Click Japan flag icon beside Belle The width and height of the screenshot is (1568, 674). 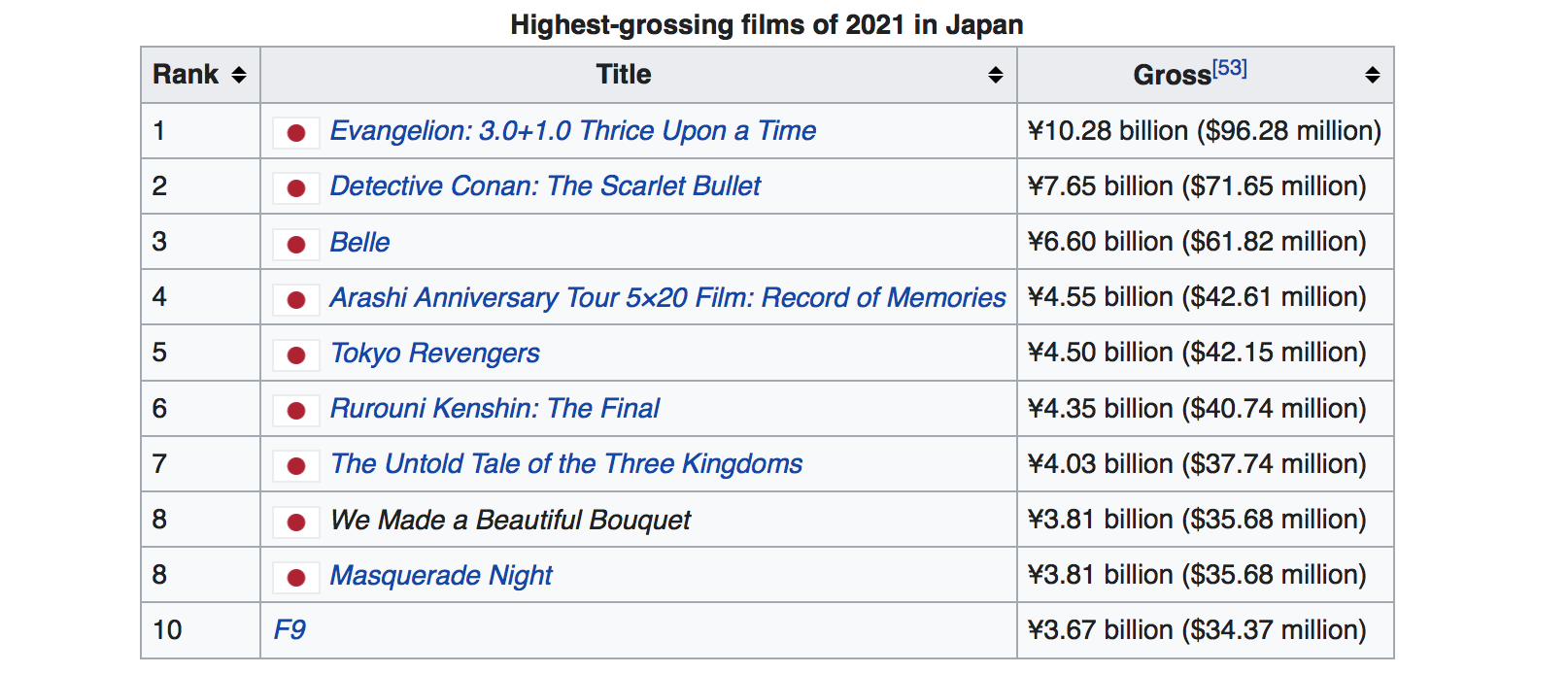pyautogui.click(x=296, y=244)
